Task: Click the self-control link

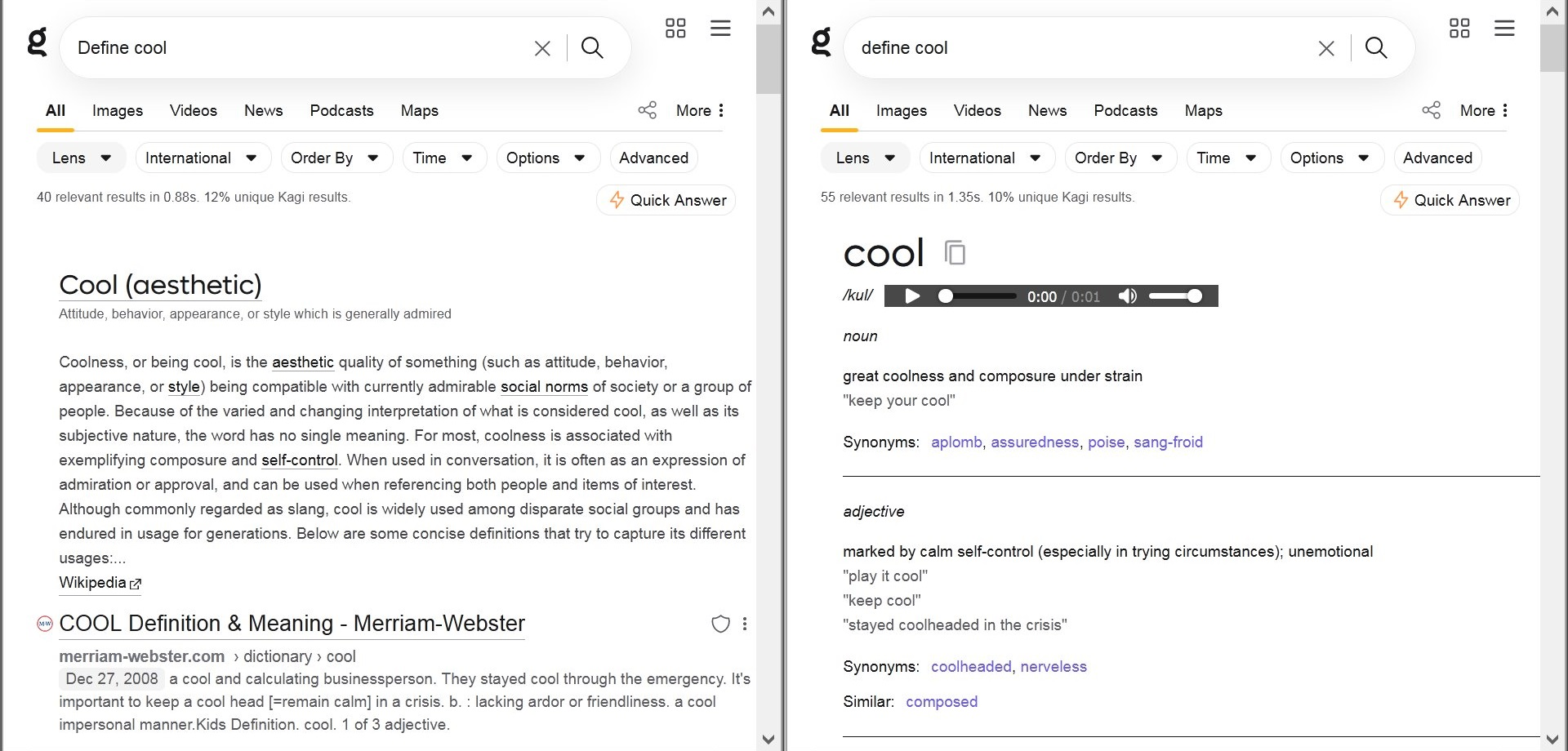Action: pyautogui.click(x=300, y=460)
